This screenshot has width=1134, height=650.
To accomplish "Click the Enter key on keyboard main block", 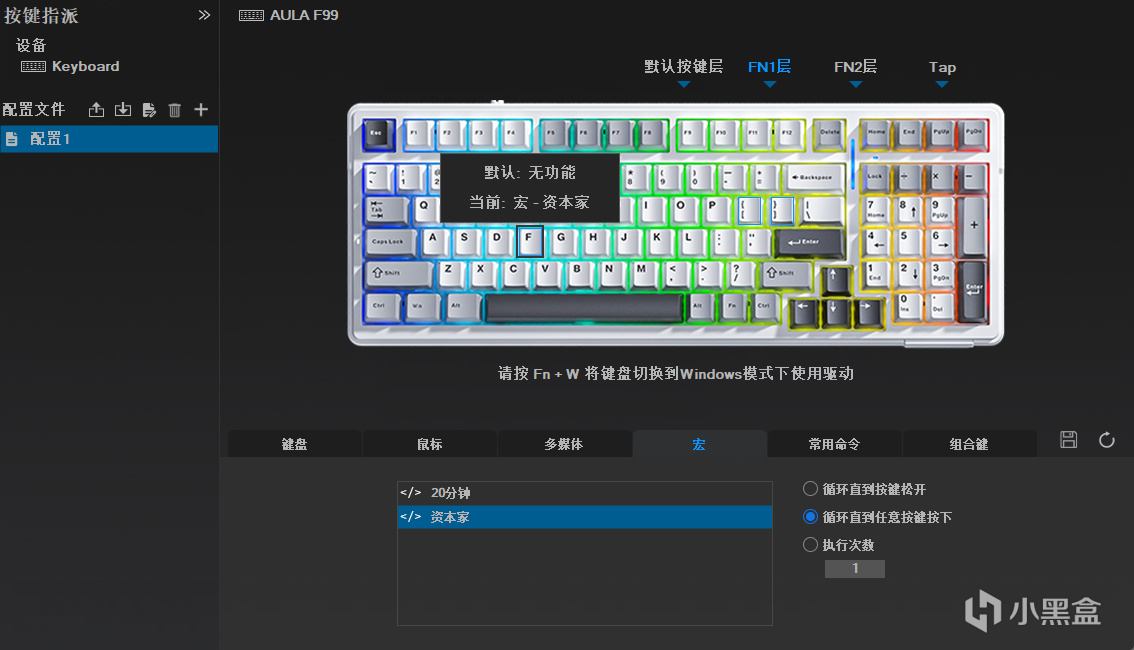I will (808, 243).
